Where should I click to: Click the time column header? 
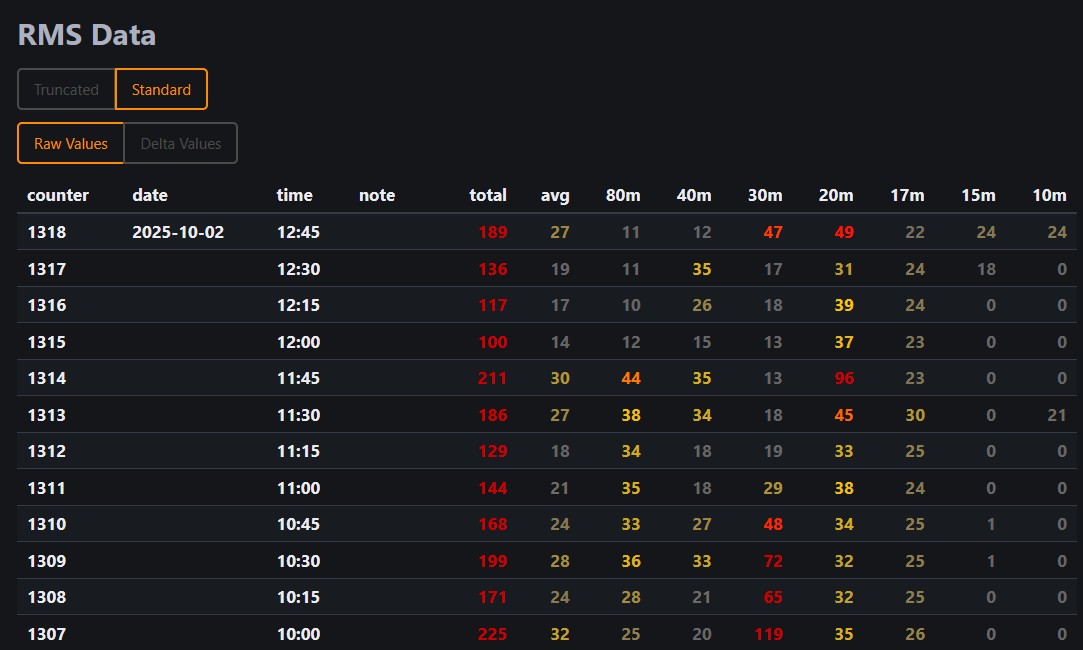(x=295, y=195)
